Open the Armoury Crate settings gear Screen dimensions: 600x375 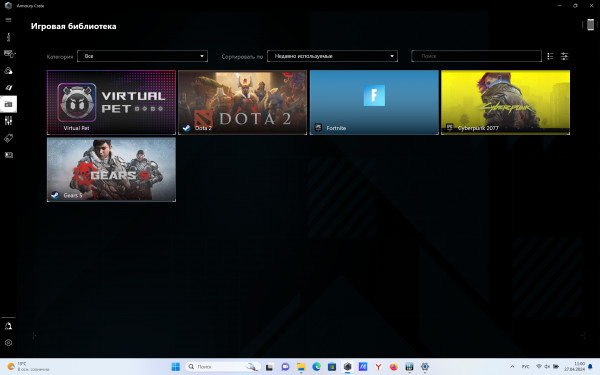(x=8, y=343)
